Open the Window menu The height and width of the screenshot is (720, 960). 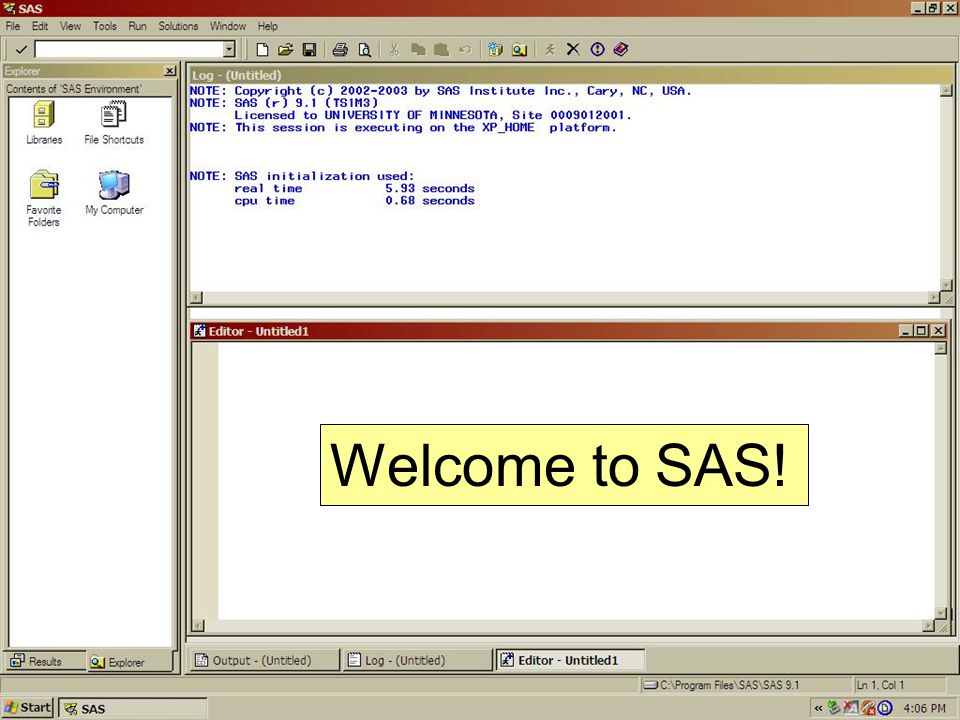click(228, 26)
